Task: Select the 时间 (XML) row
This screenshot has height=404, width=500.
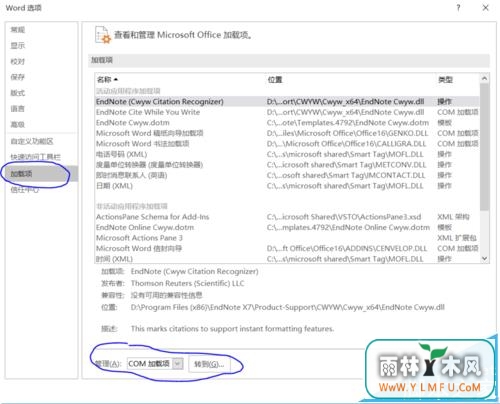Action: 287,259
